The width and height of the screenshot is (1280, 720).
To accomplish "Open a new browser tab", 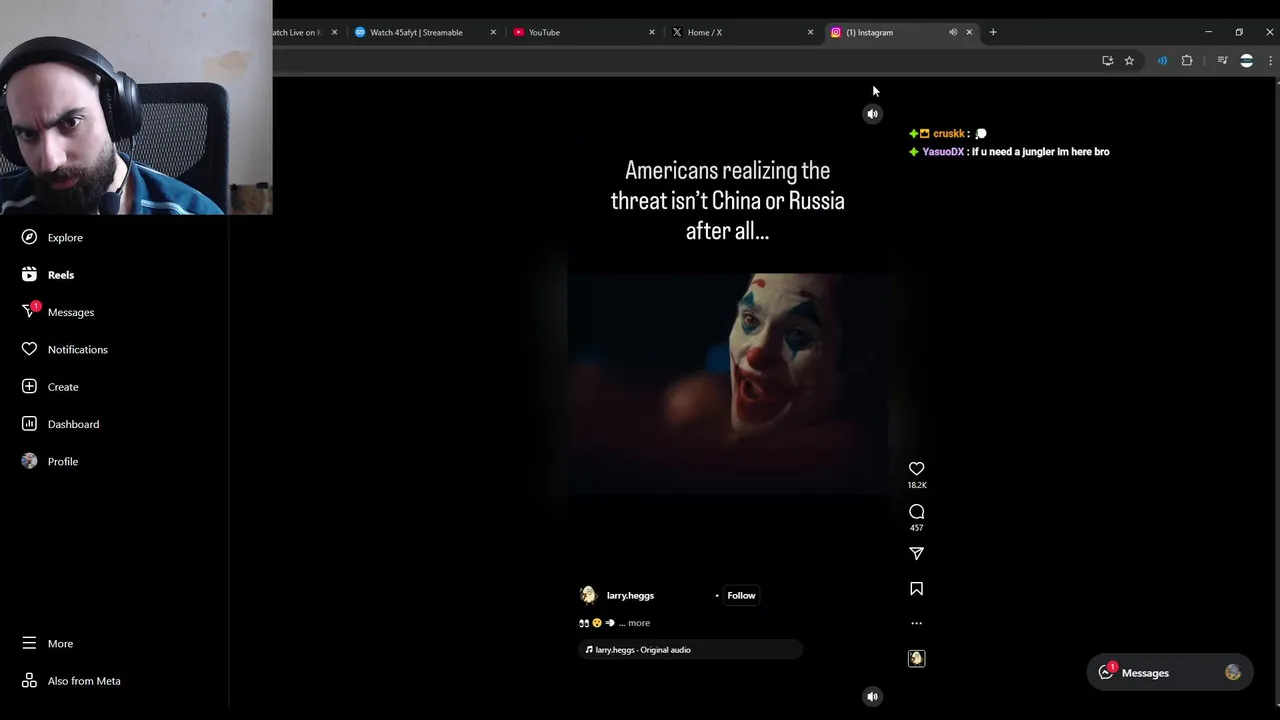I will 993,32.
